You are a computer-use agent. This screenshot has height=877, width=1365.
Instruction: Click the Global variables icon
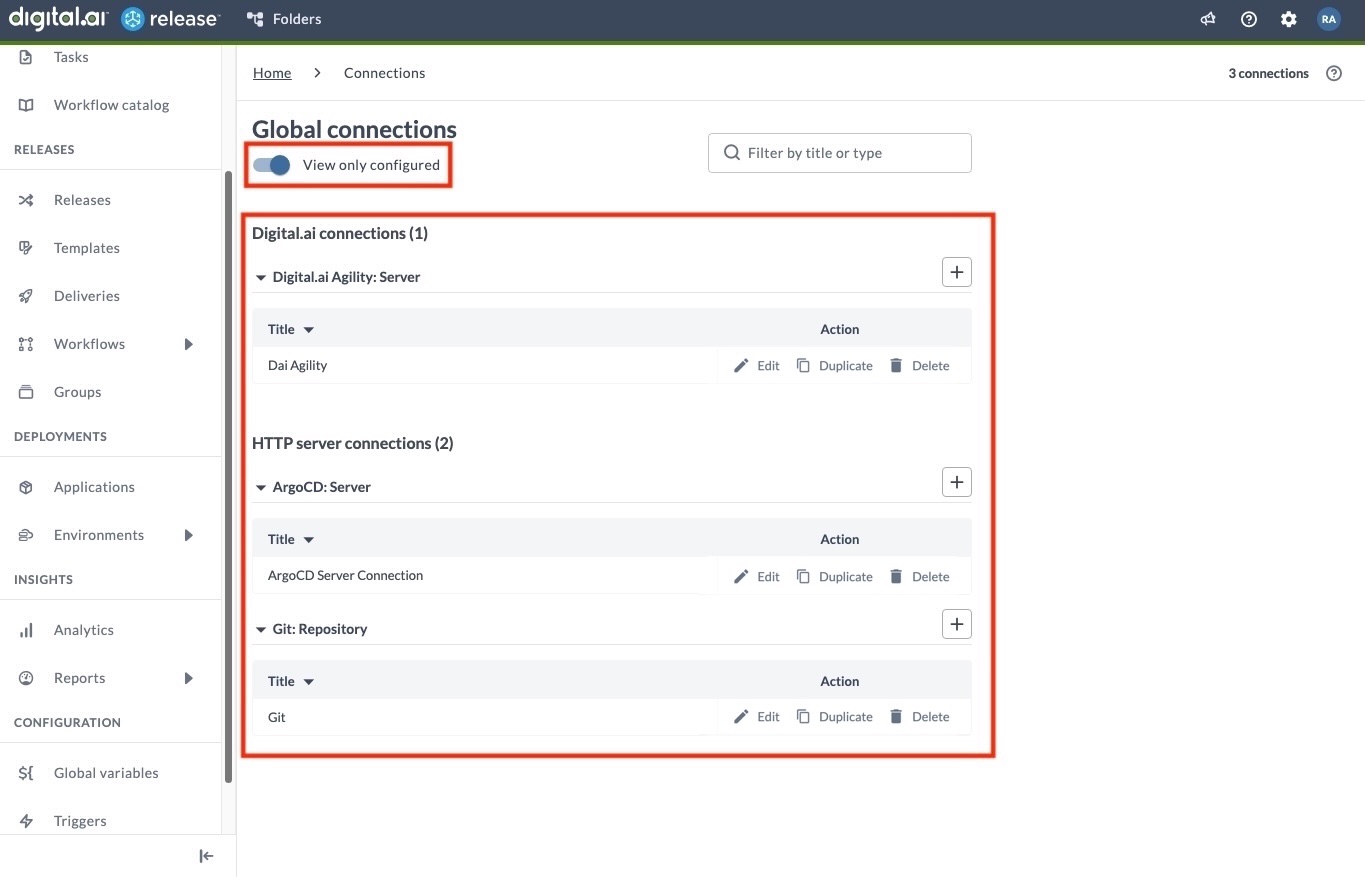27,773
